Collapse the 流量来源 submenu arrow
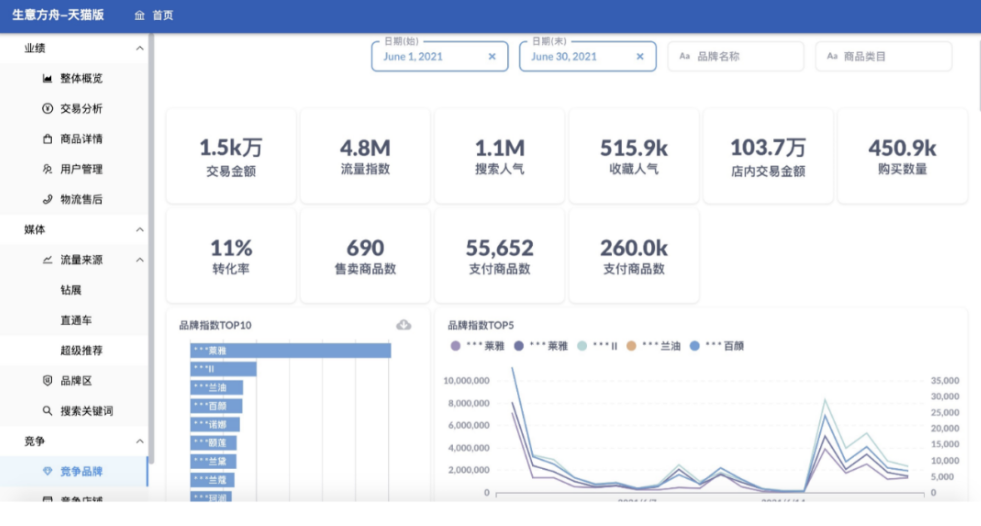 (x=140, y=260)
